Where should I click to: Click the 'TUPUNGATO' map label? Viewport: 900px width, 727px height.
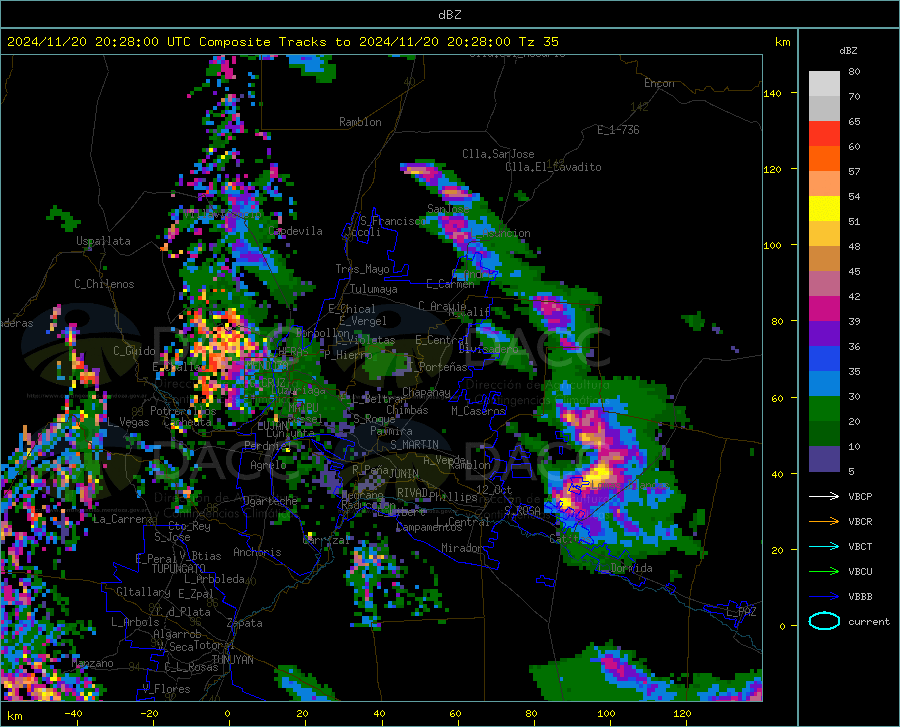click(179, 569)
